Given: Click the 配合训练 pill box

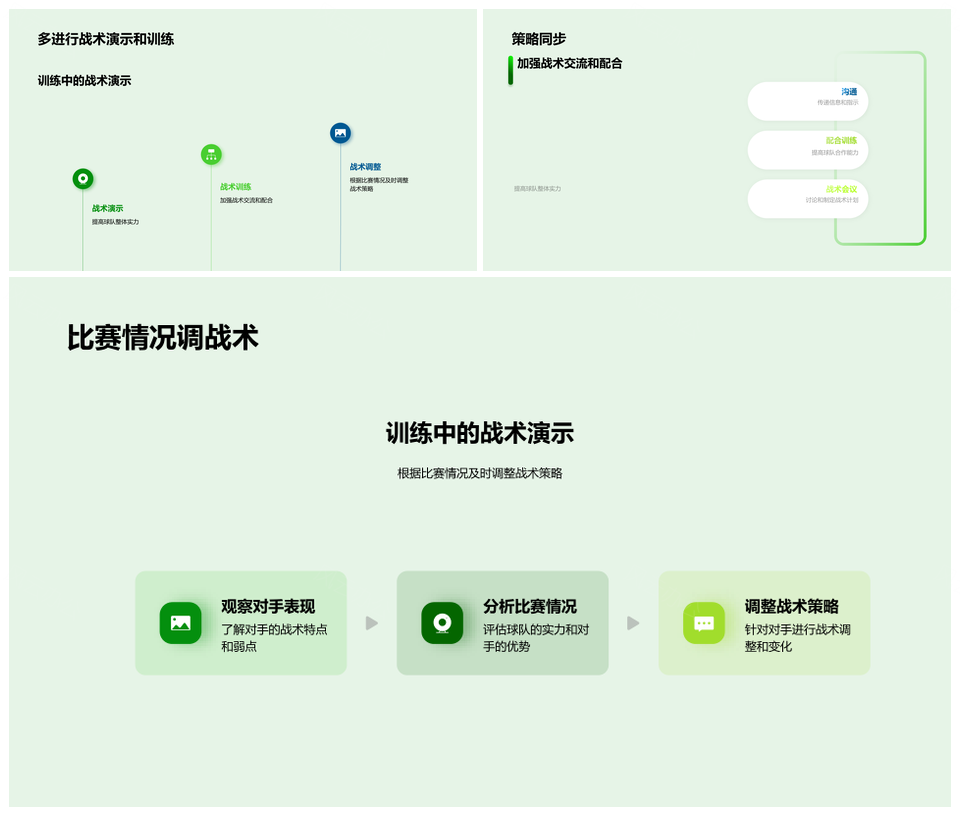Looking at the screenshot, I should [807, 150].
